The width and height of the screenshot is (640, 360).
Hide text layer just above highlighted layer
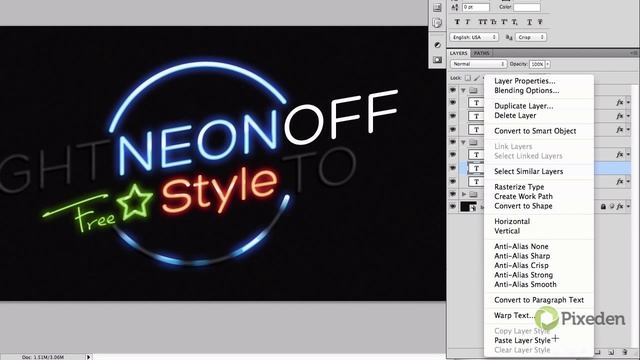click(453, 154)
